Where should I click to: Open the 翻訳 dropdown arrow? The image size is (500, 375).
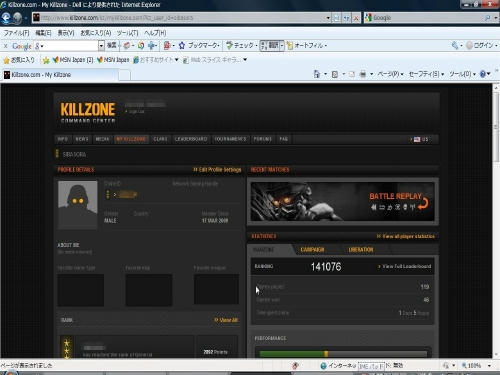[x=282, y=46]
